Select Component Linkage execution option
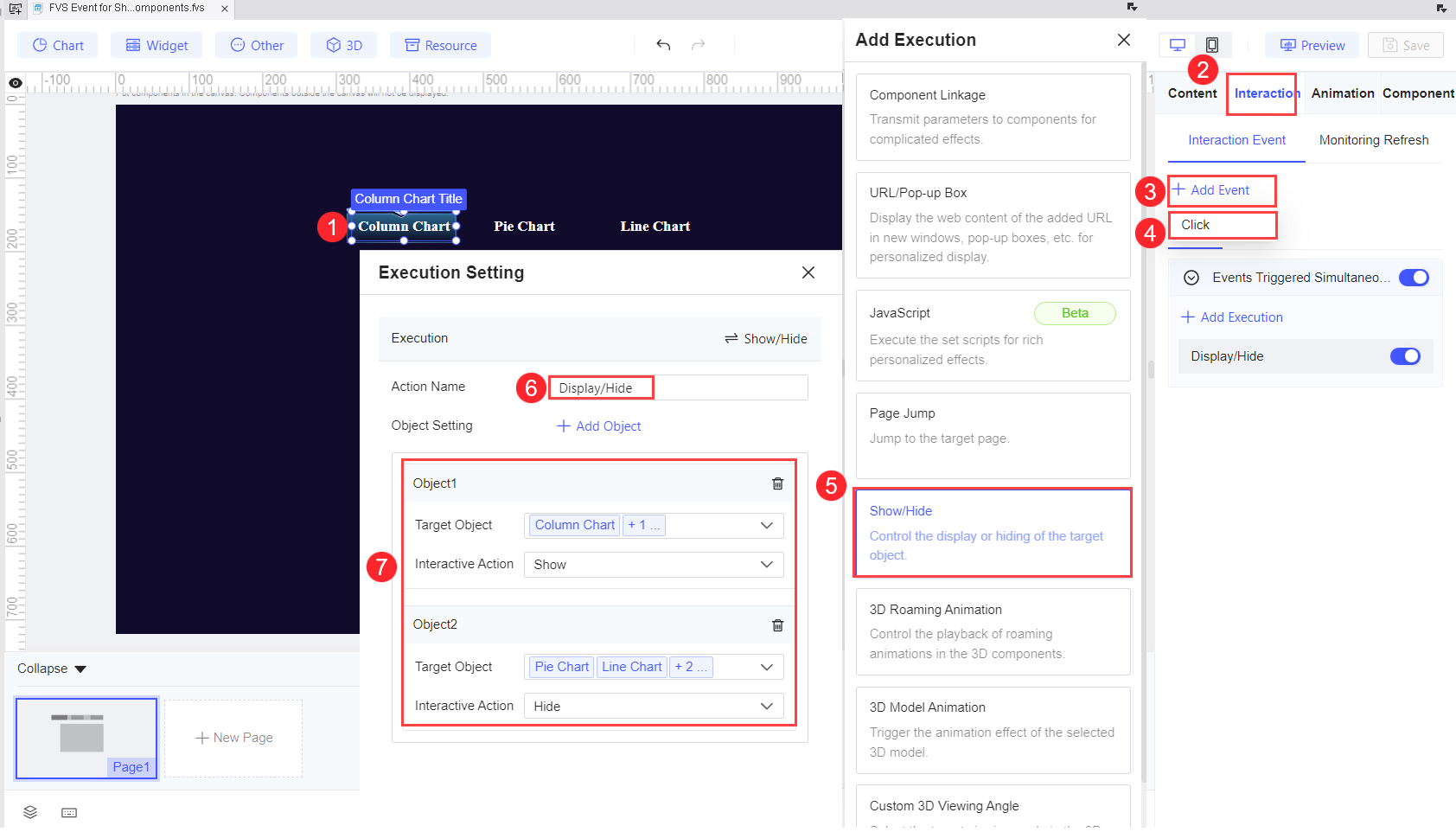 click(x=993, y=117)
